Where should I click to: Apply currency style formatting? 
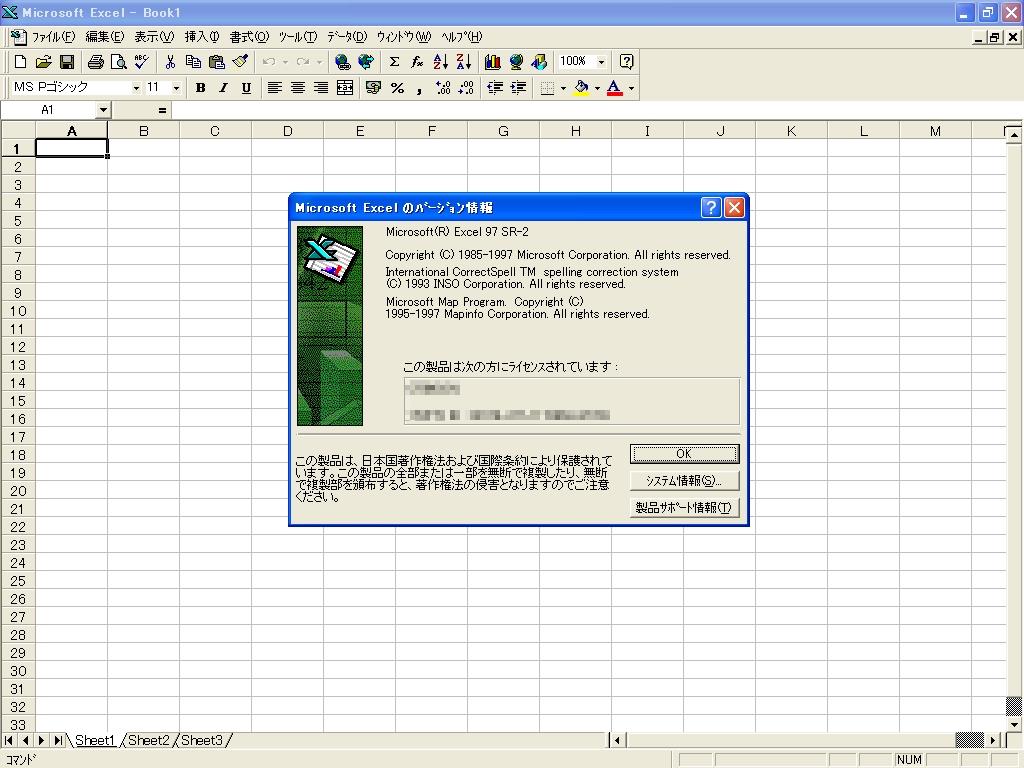click(374, 88)
